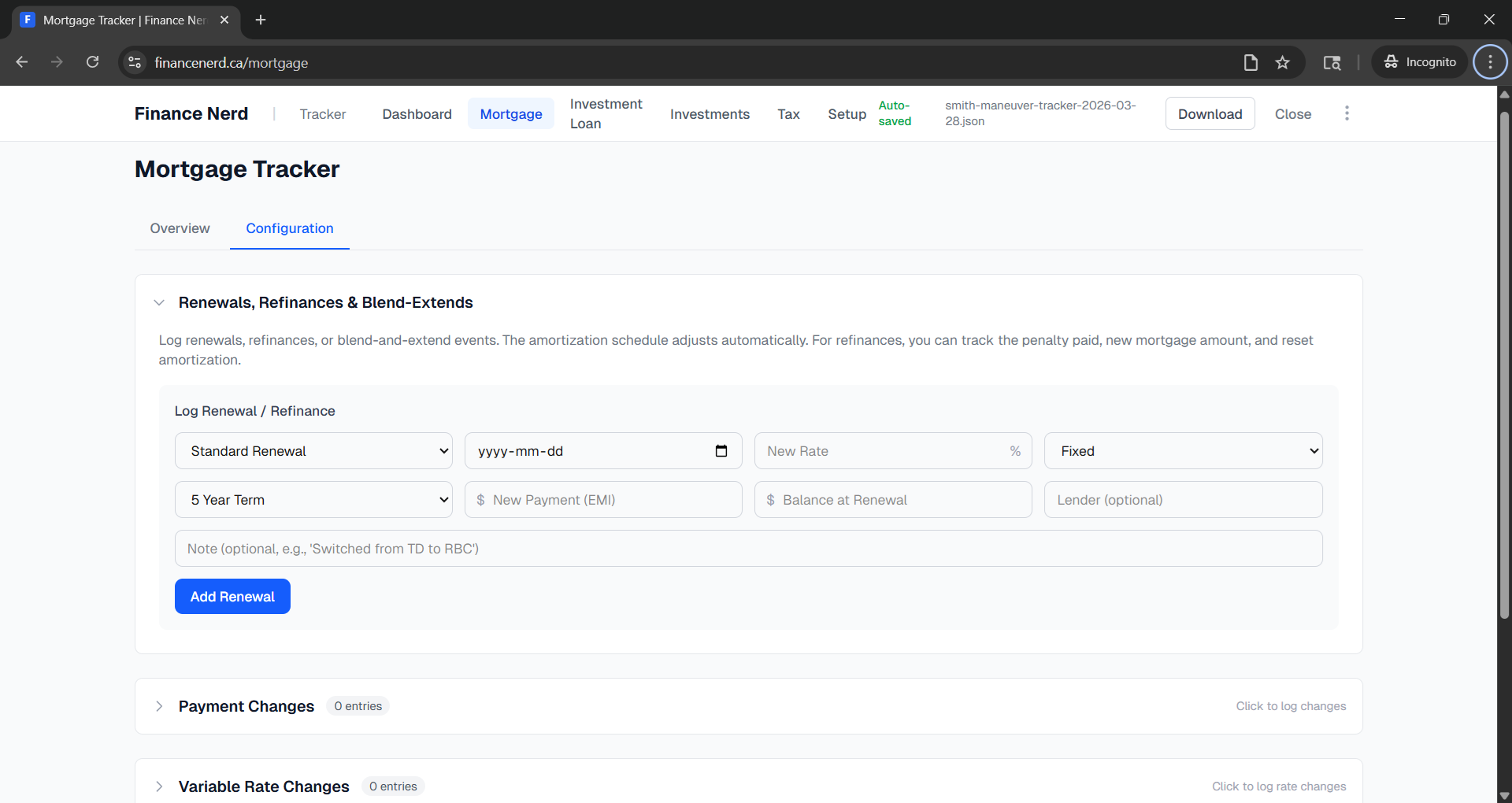Open a new browser tab
The width and height of the screenshot is (1512, 803).
click(261, 20)
